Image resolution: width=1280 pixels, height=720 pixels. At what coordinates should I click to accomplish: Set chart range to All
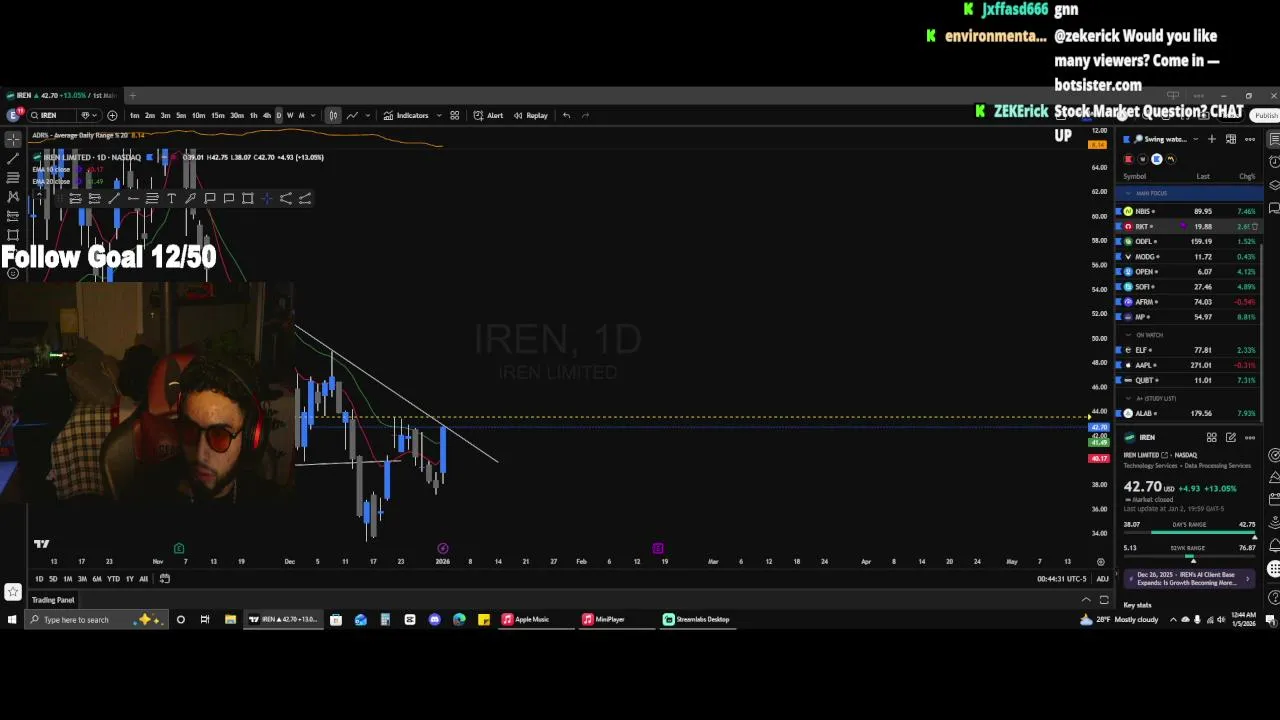coord(143,579)
